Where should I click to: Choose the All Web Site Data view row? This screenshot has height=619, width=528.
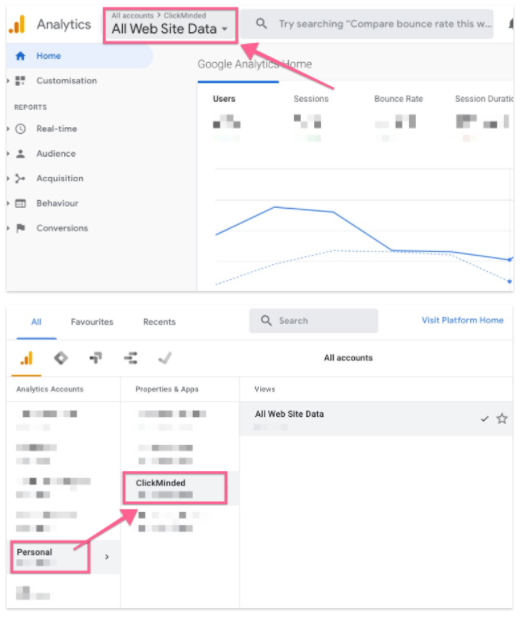coord(376,419)
